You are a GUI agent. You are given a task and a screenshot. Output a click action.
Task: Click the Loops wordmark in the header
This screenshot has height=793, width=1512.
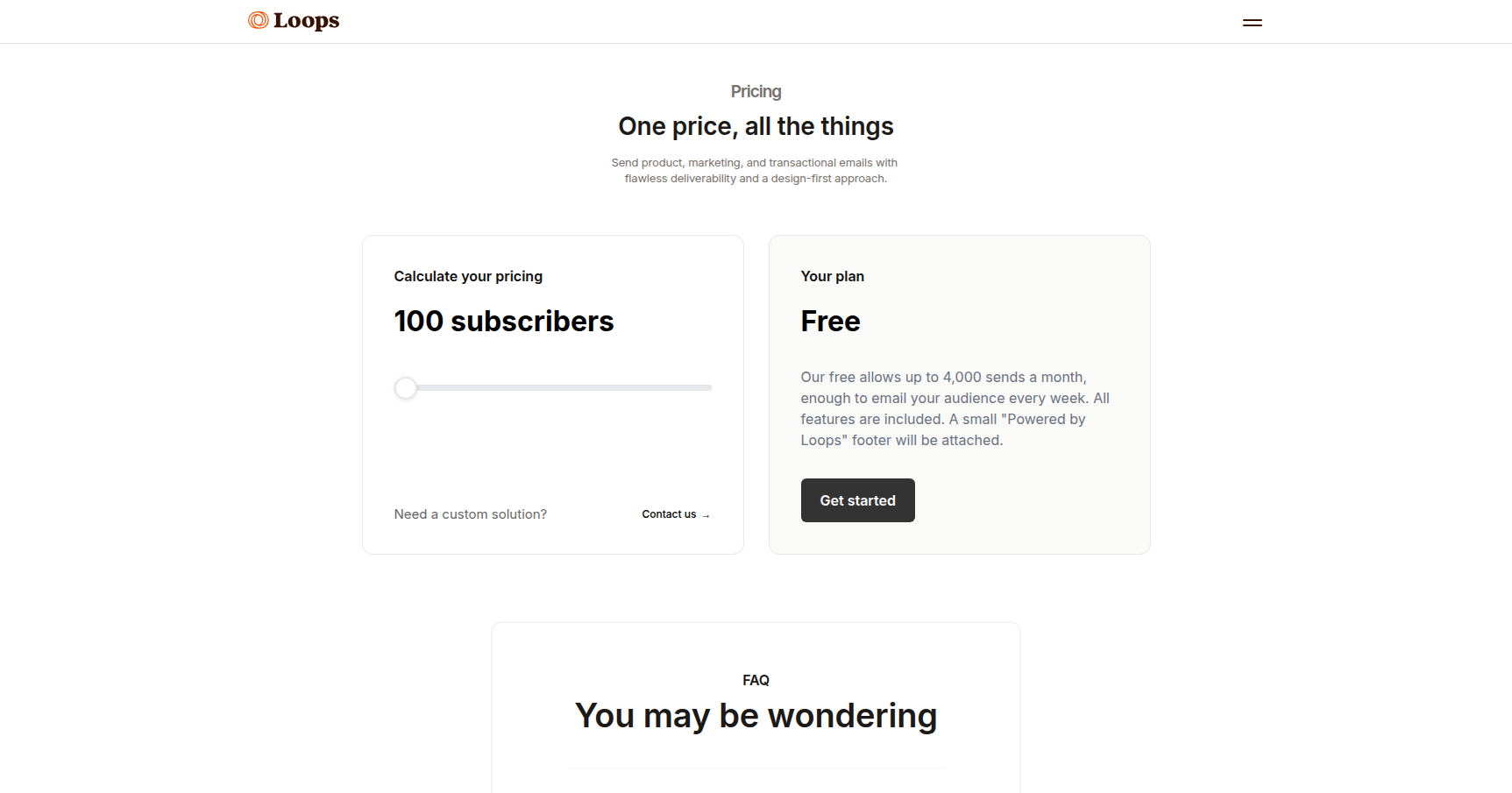305,19
